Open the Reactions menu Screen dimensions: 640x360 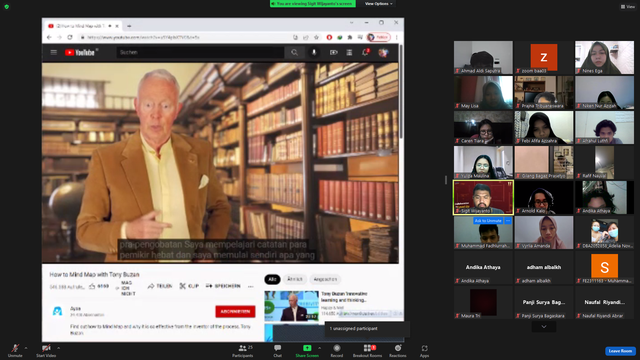(x=398, y=351)
